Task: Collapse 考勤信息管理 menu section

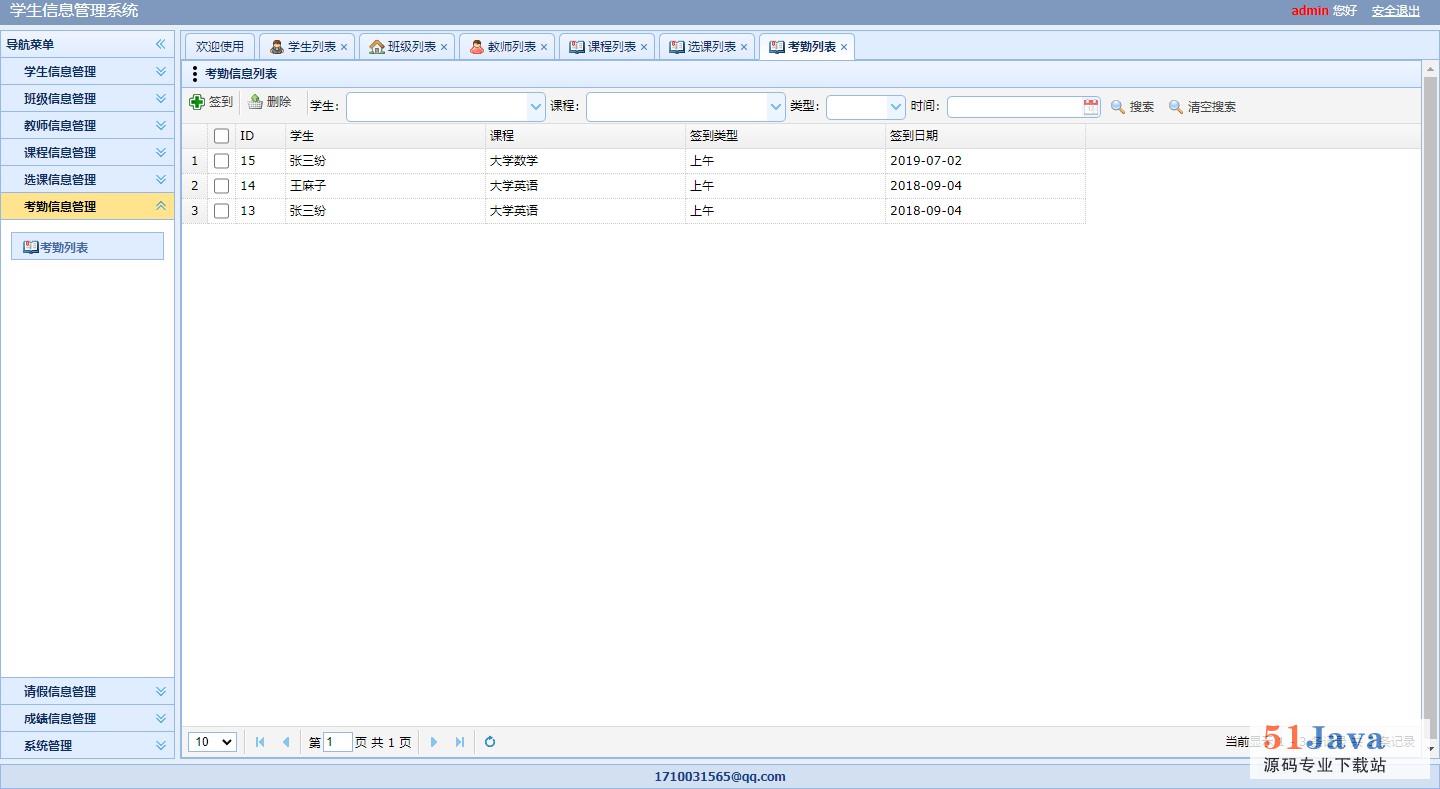Action: tap(87, 206)
